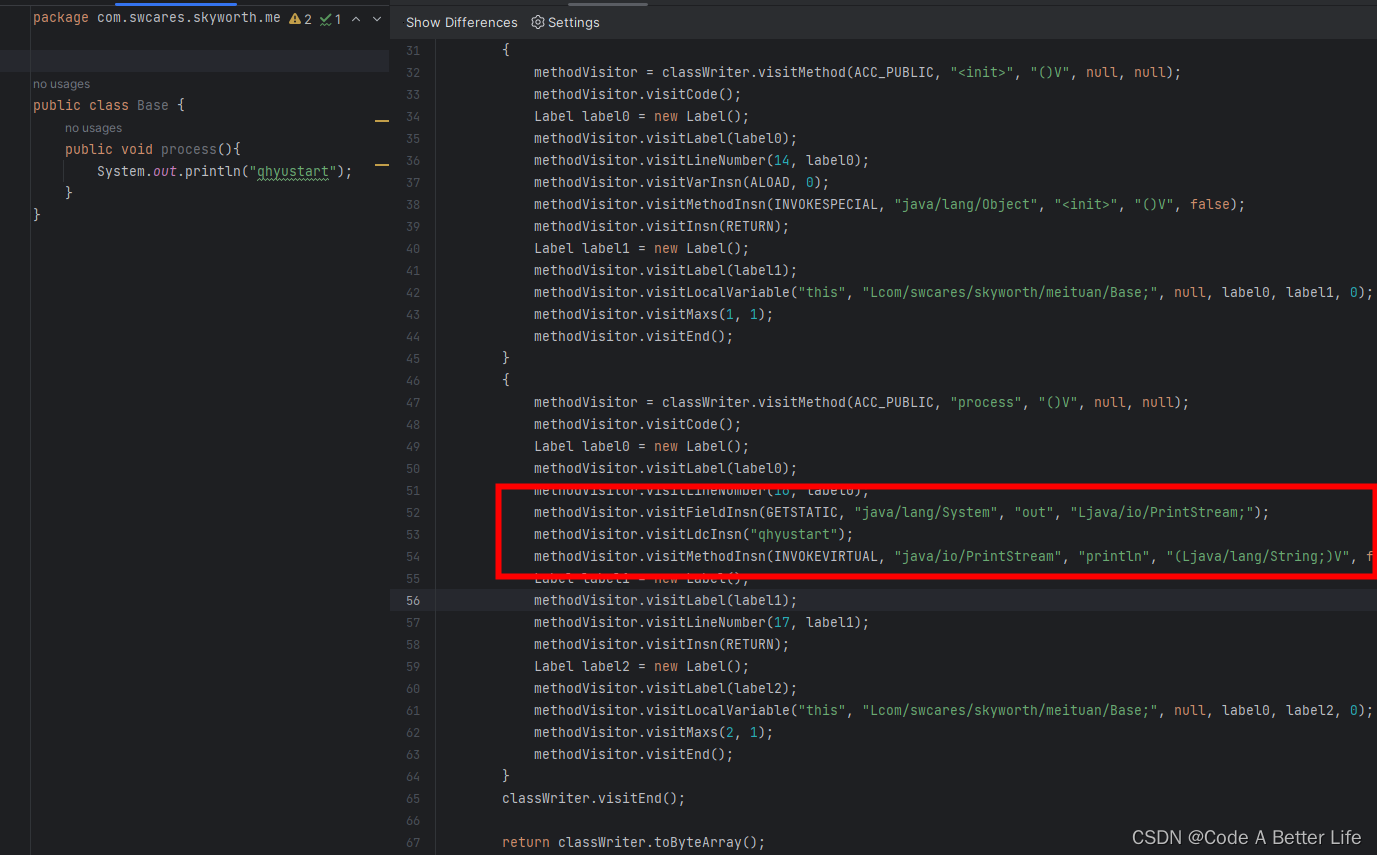The width and height of the screenshot is (1377, 855).
Task: Click line number 47 in the gutter
Action: [x=414, y=403]
